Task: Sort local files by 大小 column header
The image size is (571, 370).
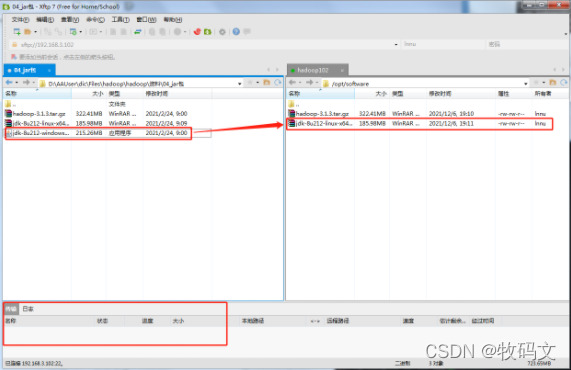Action: pyautogui.click(x=88, y=94)
